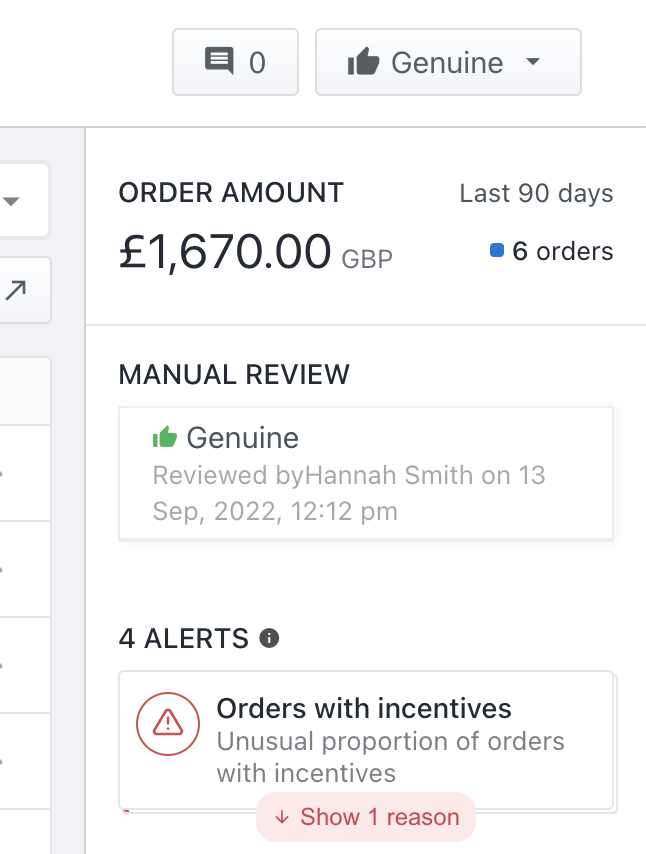Click the info icon beside 4 Alerts

269,638
